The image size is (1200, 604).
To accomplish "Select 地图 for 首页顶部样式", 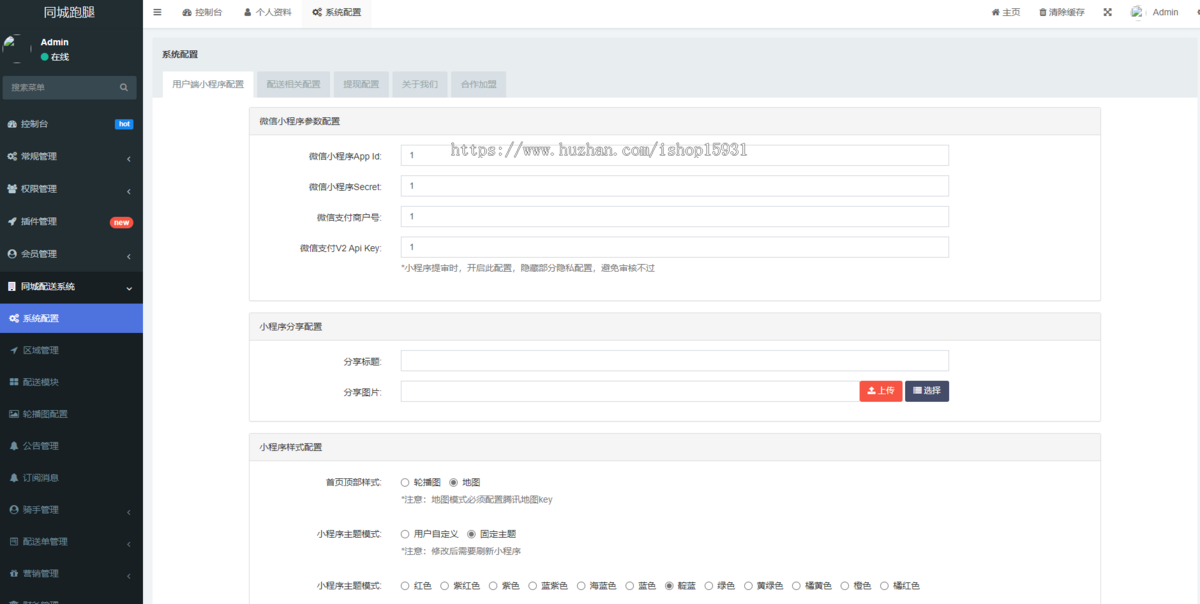I will [453, 482].
